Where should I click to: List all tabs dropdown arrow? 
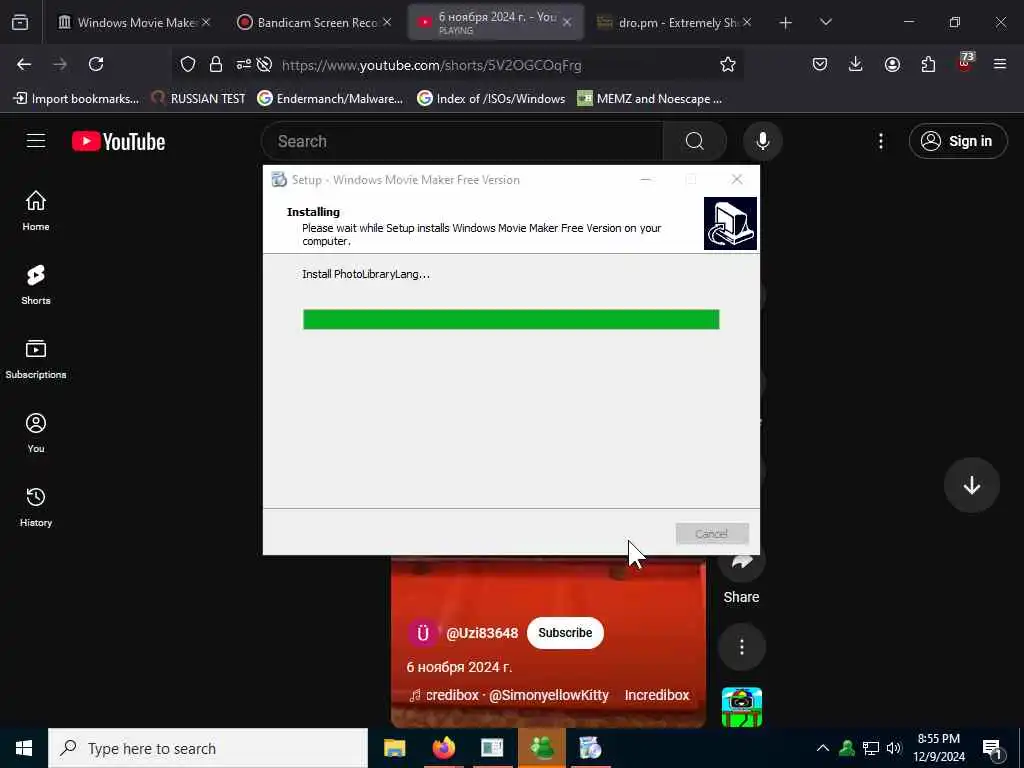[x=825, y=22]
